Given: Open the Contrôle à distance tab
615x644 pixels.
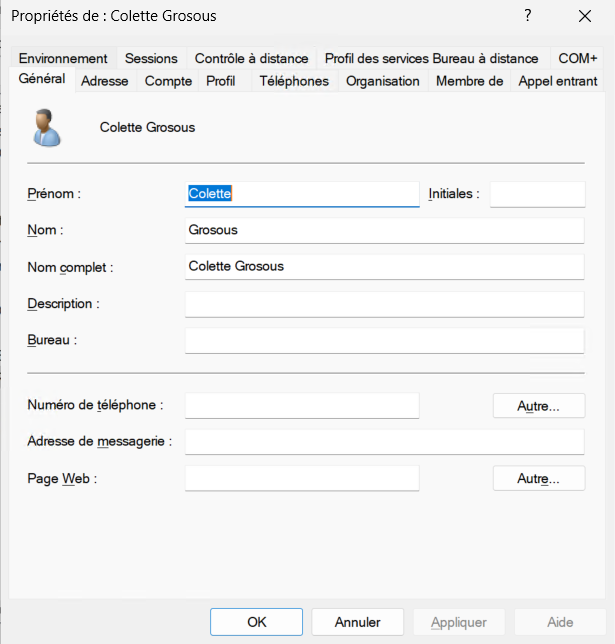Looking at the screenshot, I should point(251,59).
